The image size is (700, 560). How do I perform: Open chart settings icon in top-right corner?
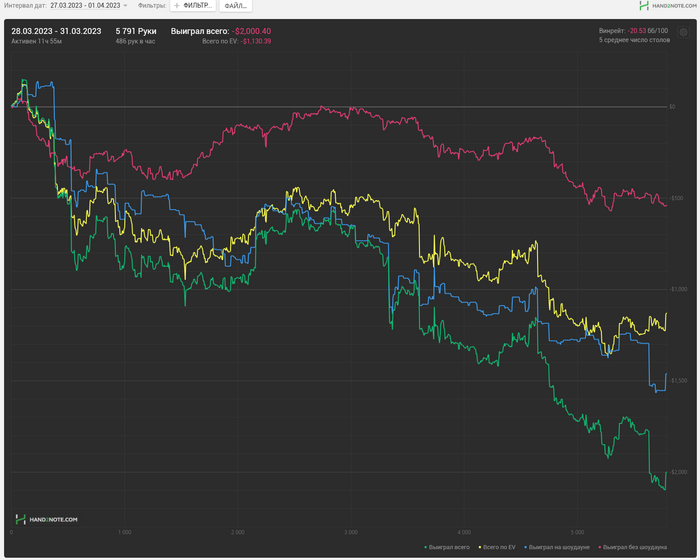click(x=683, y=33)
